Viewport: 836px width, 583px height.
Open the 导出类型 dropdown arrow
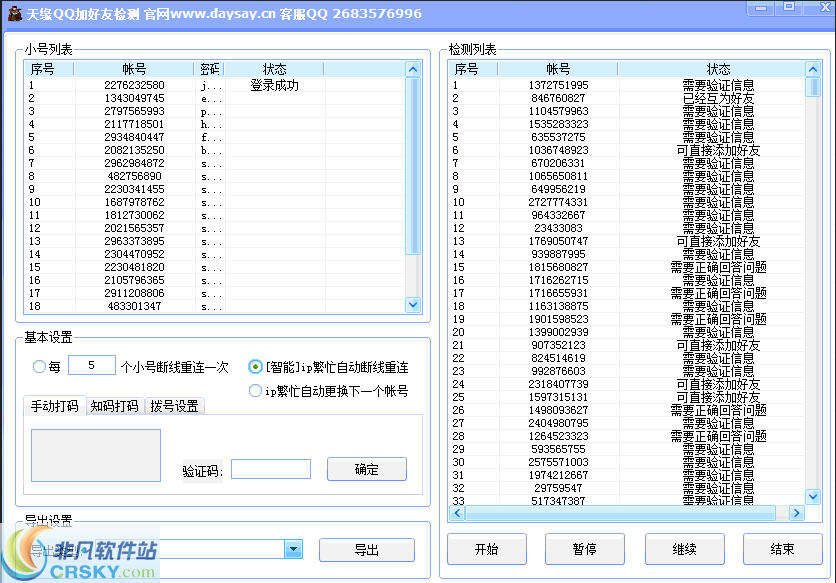[293, 549]
